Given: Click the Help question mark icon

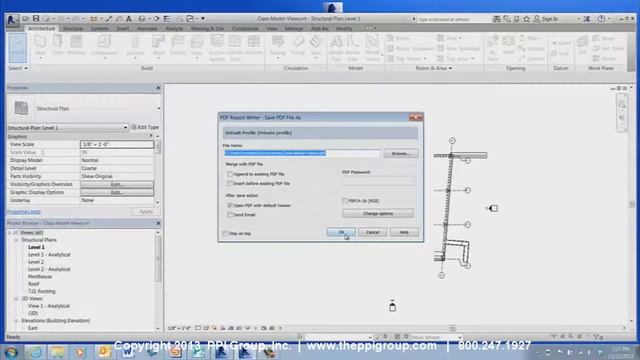Looking at the screenshot, I should coord(601,19).
